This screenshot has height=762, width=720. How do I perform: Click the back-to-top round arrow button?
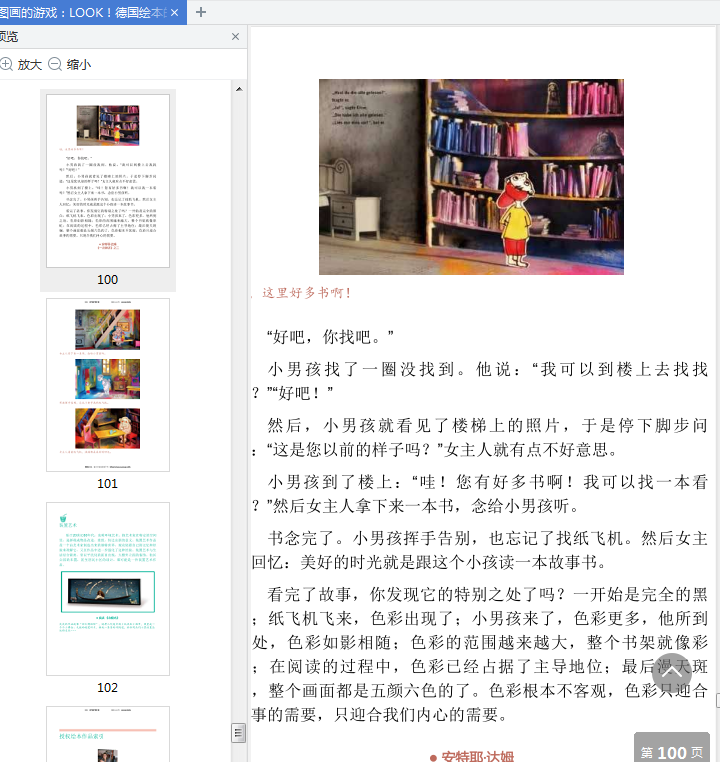672,673
